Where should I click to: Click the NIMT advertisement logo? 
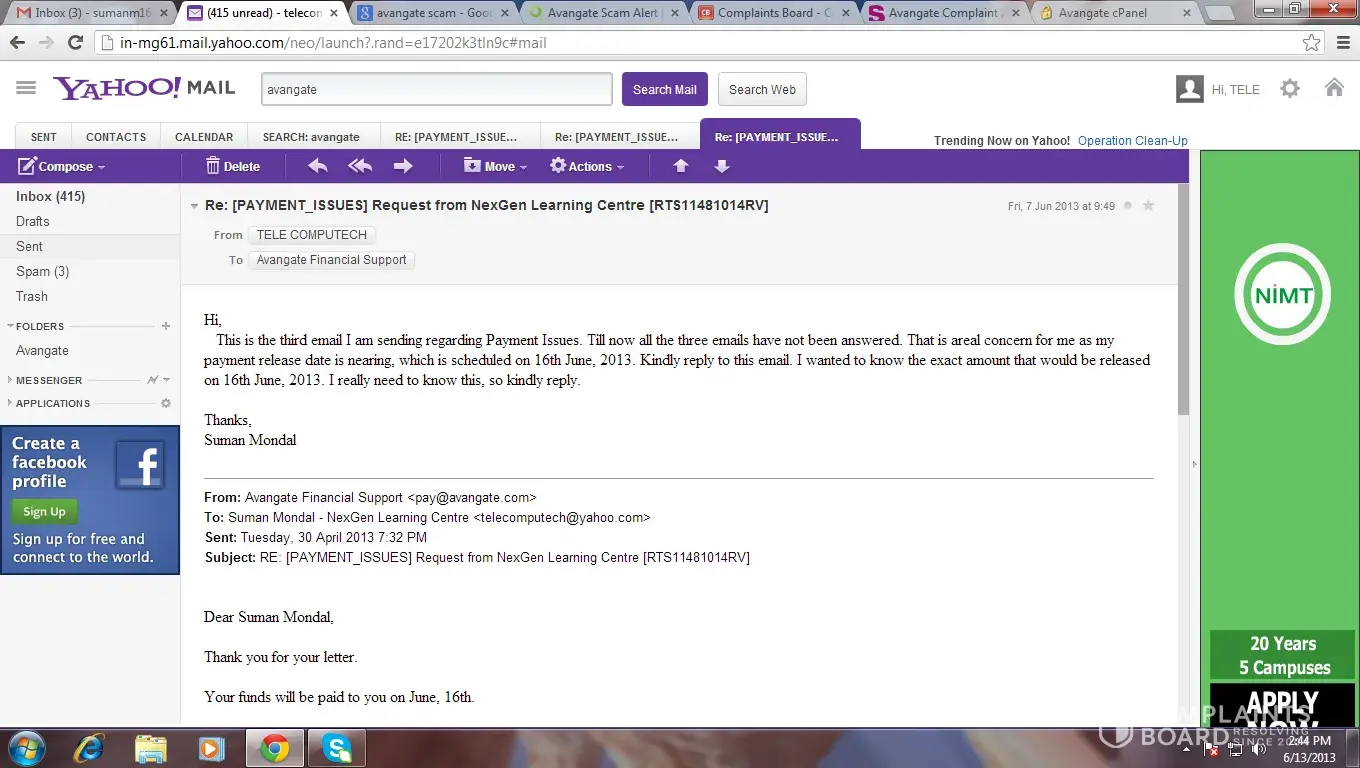coord(1282,295)
